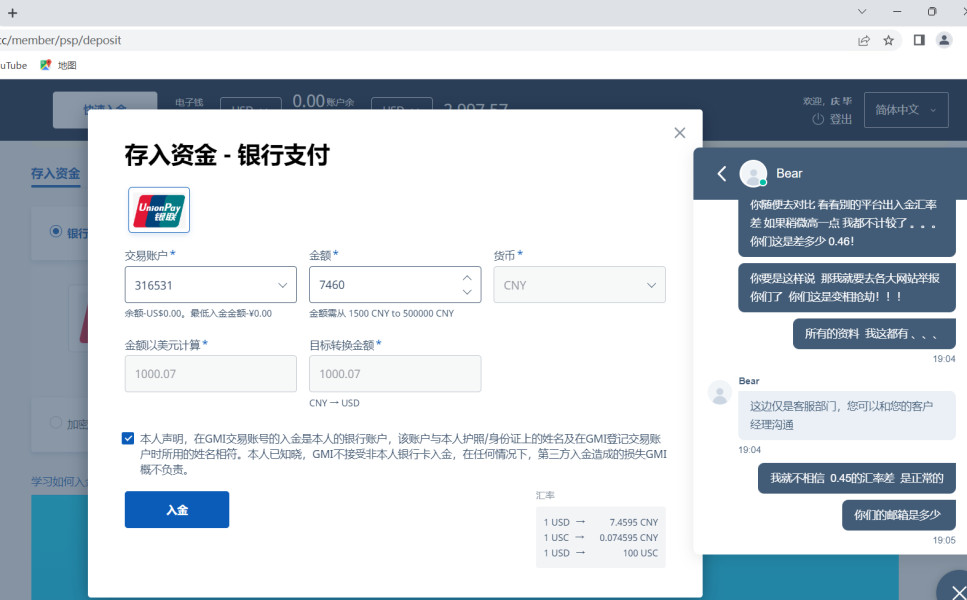Open a new browser tab

click(x=13, y=12)
